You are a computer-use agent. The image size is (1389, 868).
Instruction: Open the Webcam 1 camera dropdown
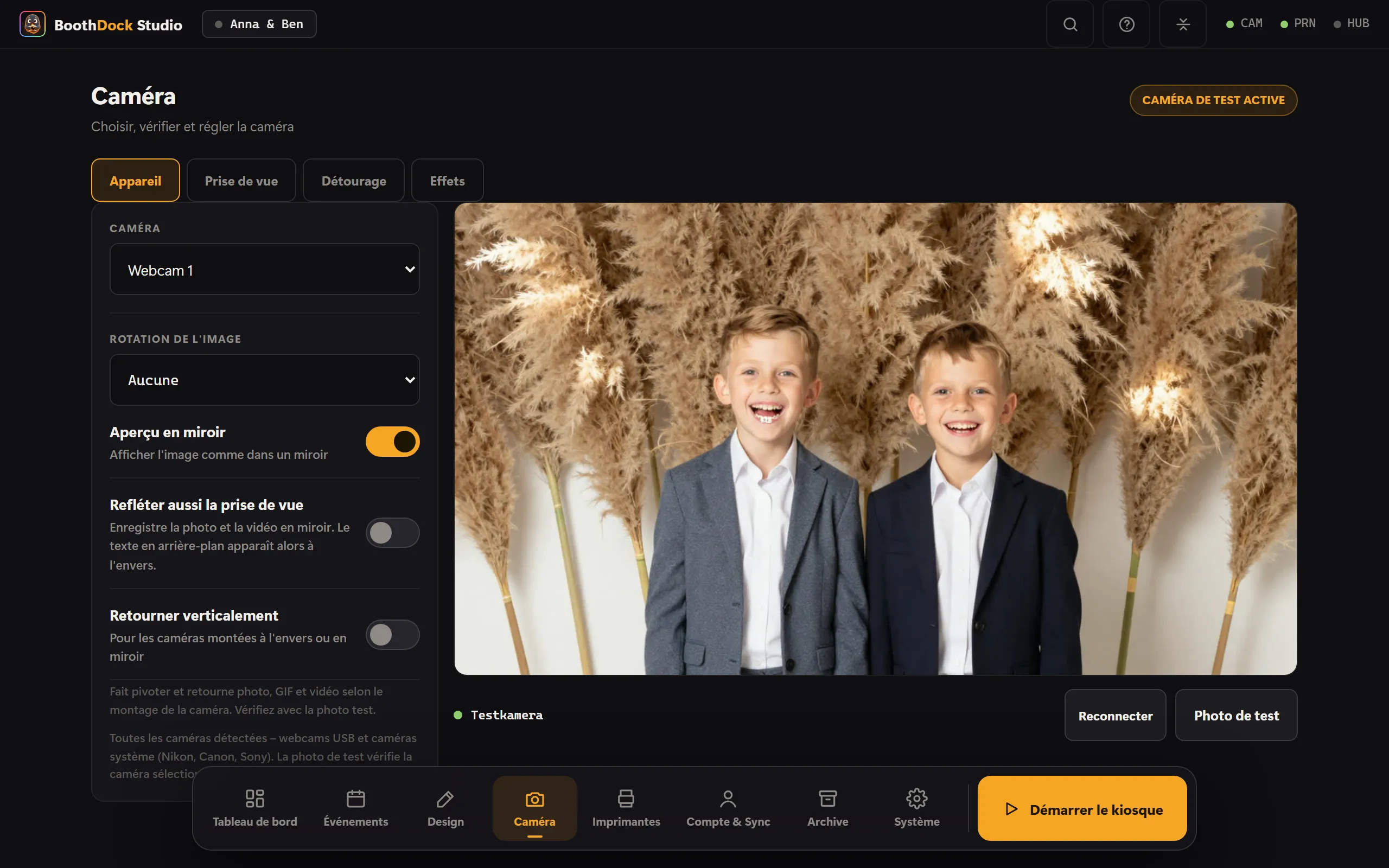coord(265,269)
